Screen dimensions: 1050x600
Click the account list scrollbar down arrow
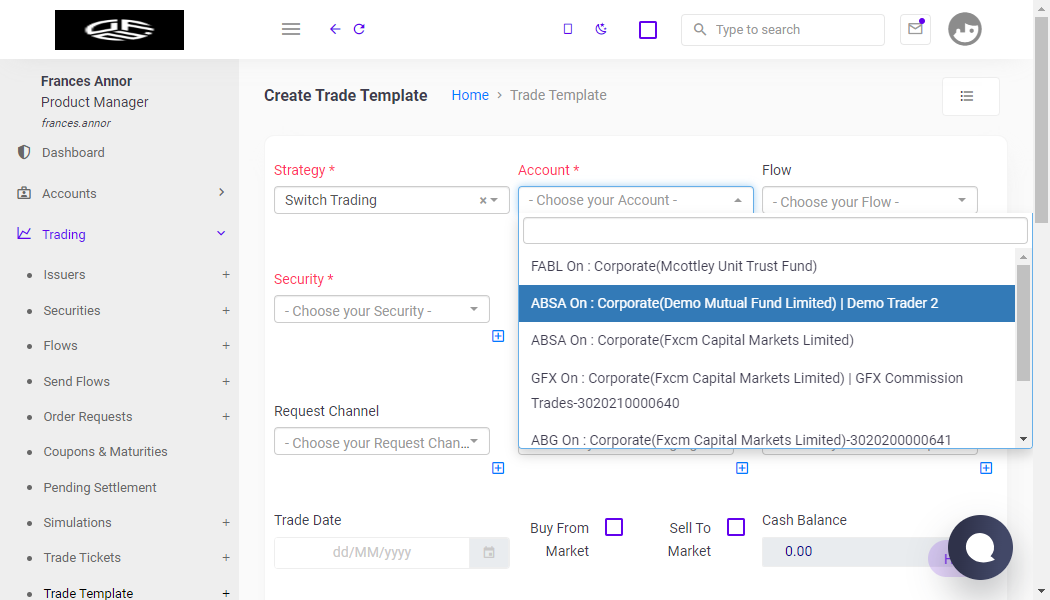[1023, 439]
